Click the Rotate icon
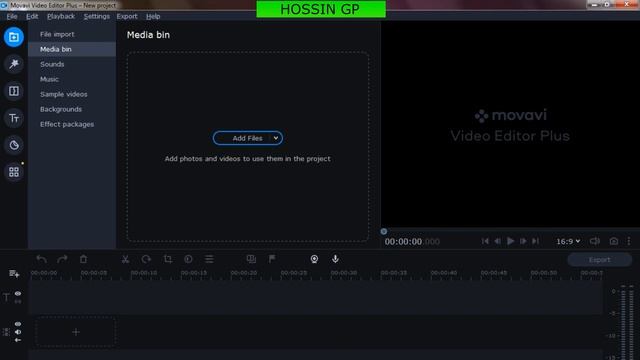The width and height of the screenshot is (640, 360). coord(146,259)
